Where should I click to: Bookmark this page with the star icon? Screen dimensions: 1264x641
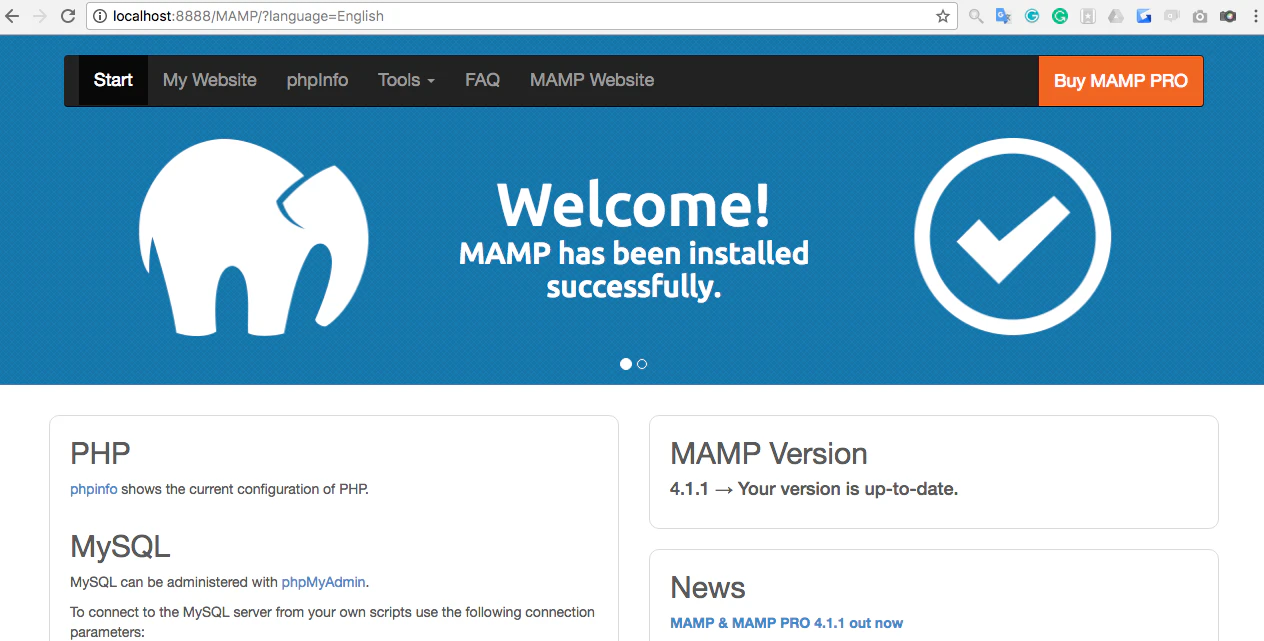(943, 16)
